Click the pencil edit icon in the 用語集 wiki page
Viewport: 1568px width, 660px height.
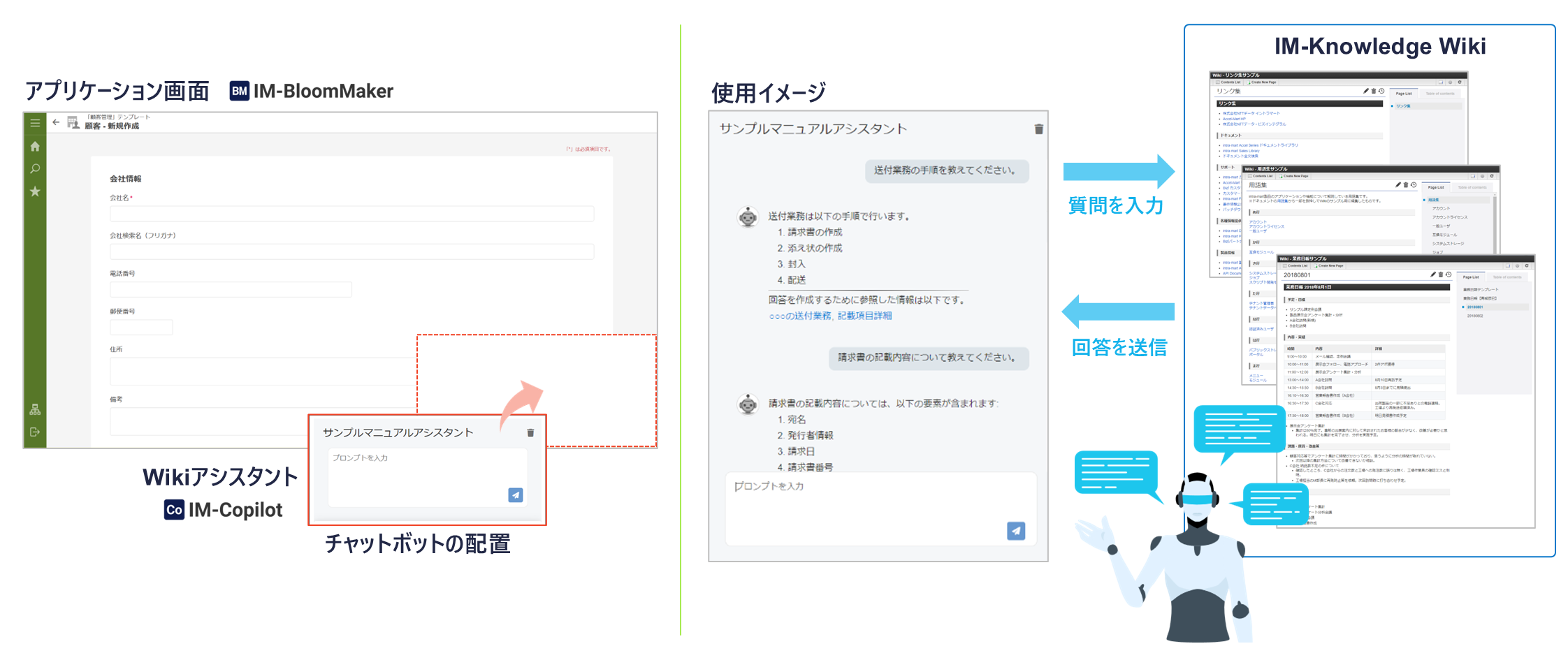pos(1398,185)
